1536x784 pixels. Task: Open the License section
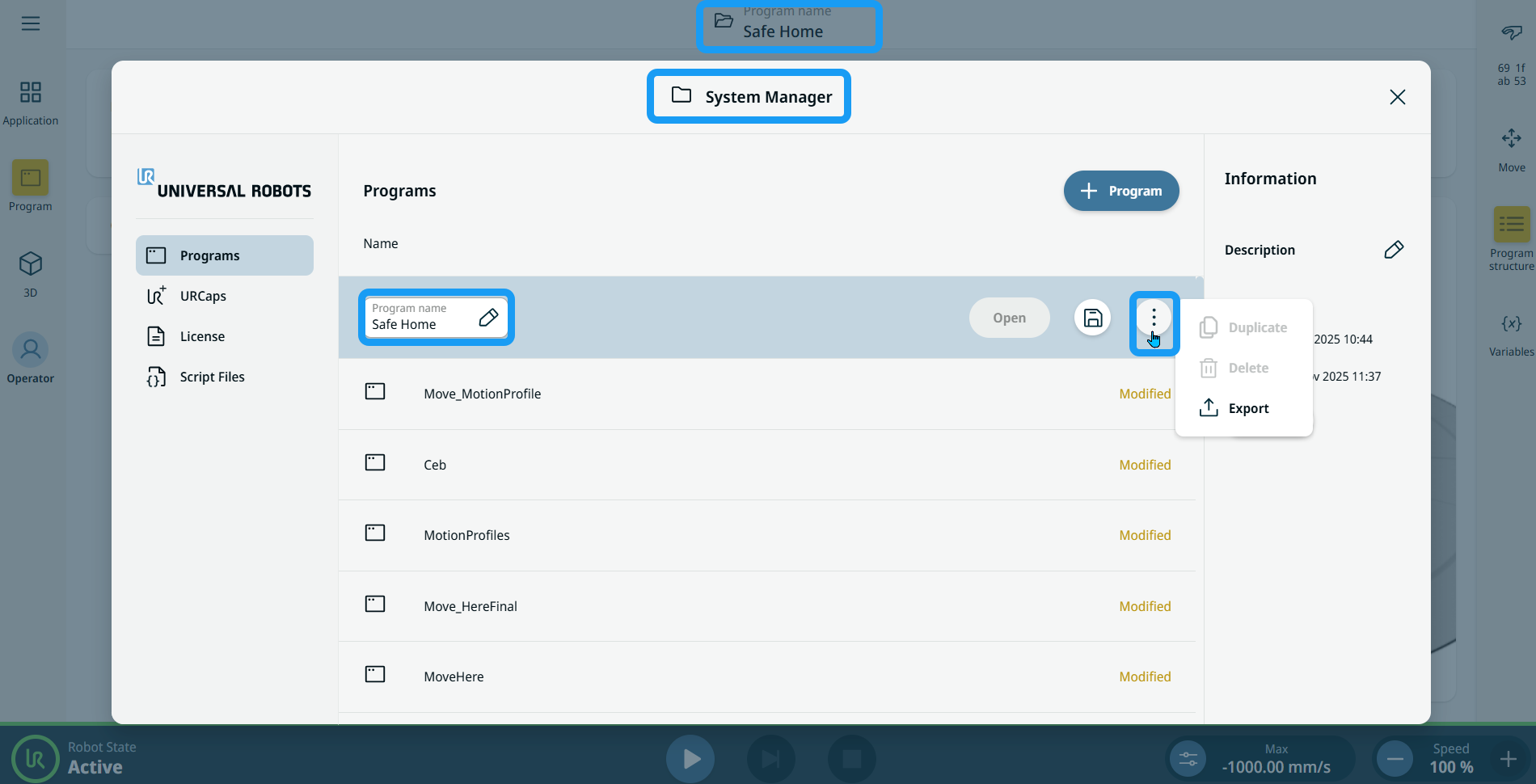tap(202, 336)
